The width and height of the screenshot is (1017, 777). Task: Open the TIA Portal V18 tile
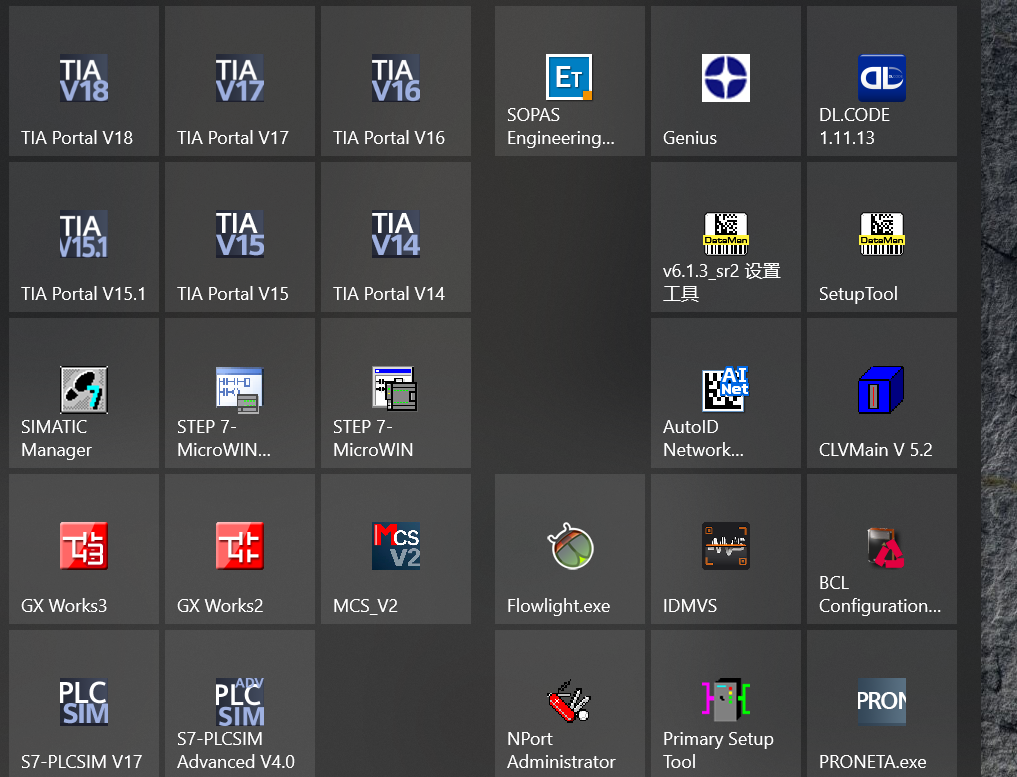83,81
